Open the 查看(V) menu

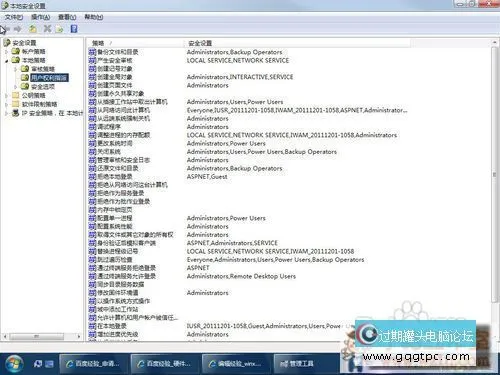[67, 17]
